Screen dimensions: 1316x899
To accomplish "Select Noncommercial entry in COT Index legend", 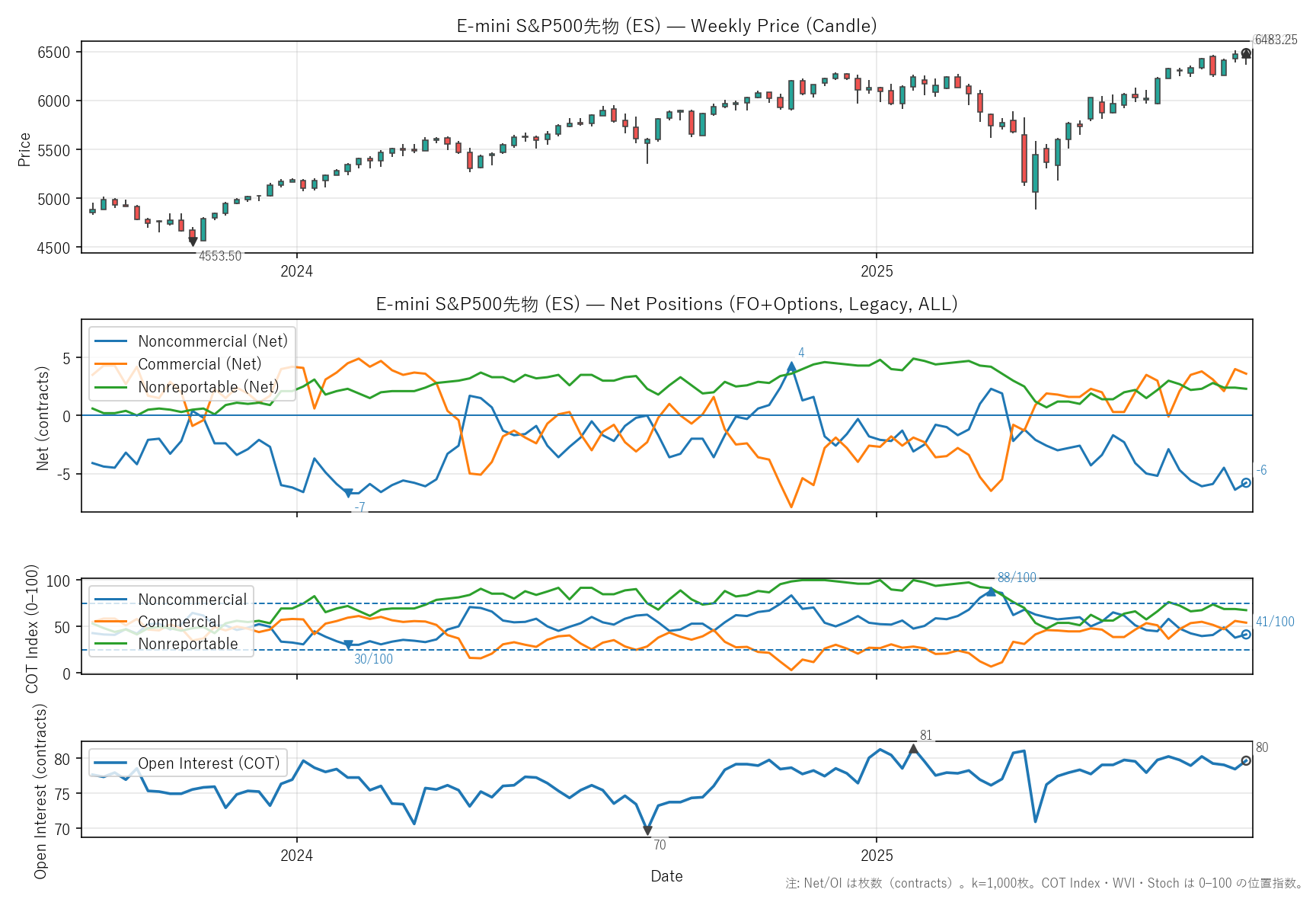I will pos(193,600).
